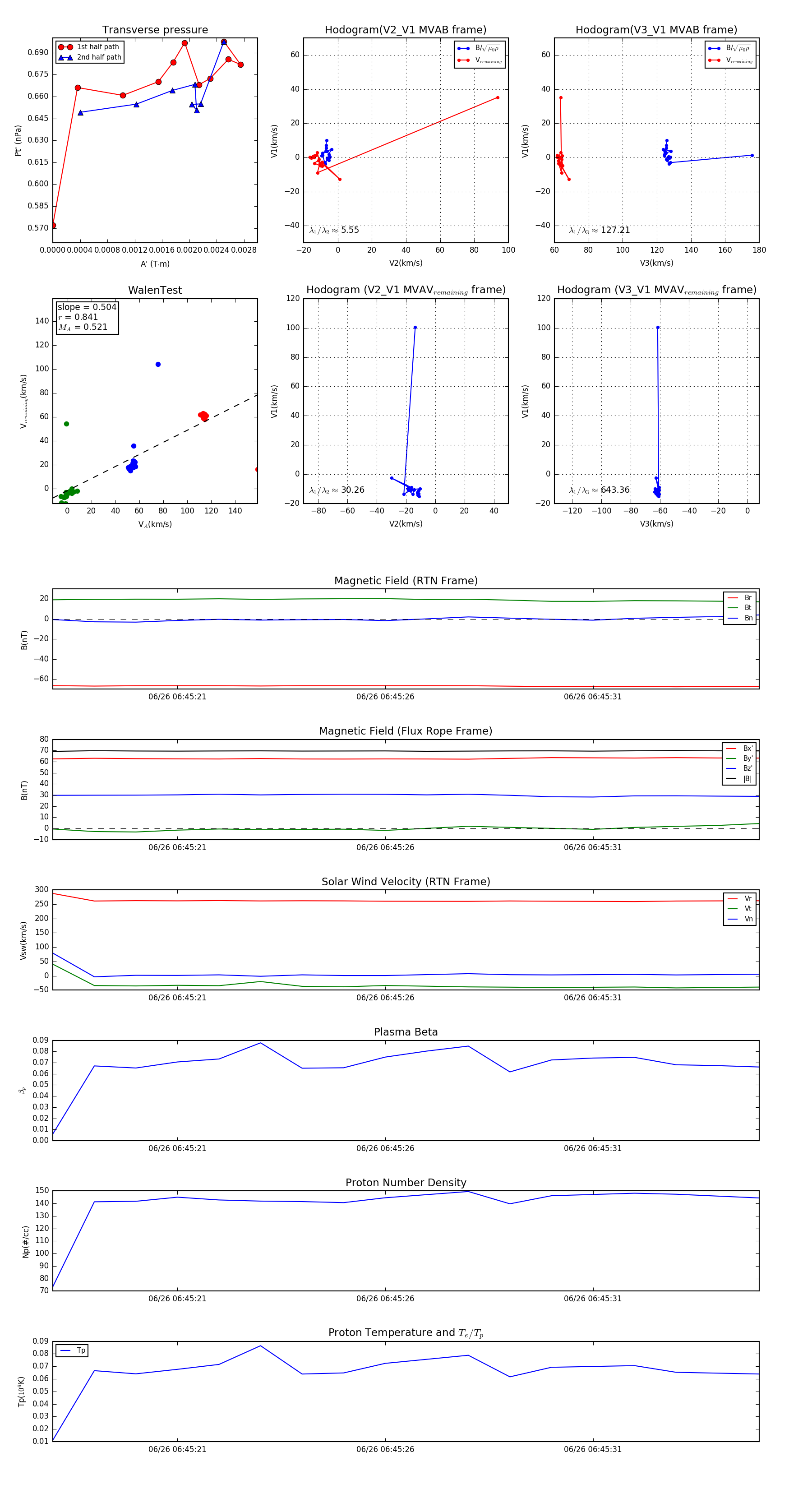
Task: Click the 'Magnetic Field (Flux Rope Frame)' title
Action: point(406,731)
